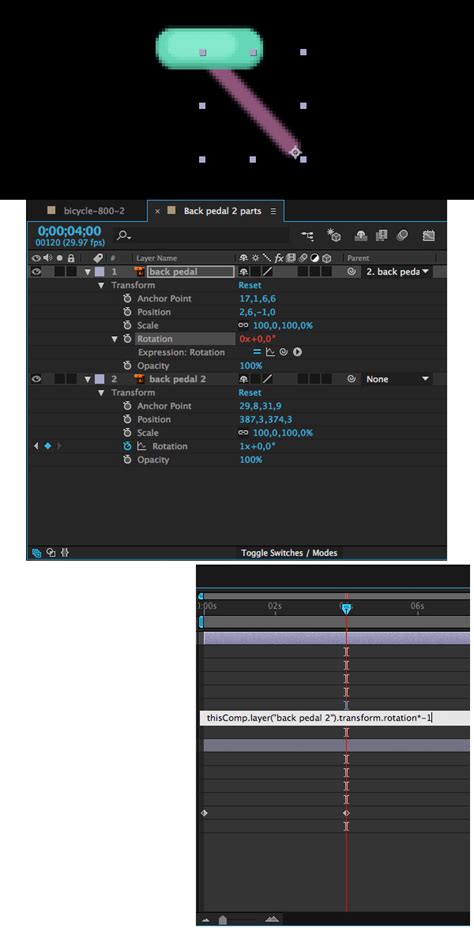This screenshot has width=474, height=931.
Task: Click the expression enable equals icon
Action: 257,352
